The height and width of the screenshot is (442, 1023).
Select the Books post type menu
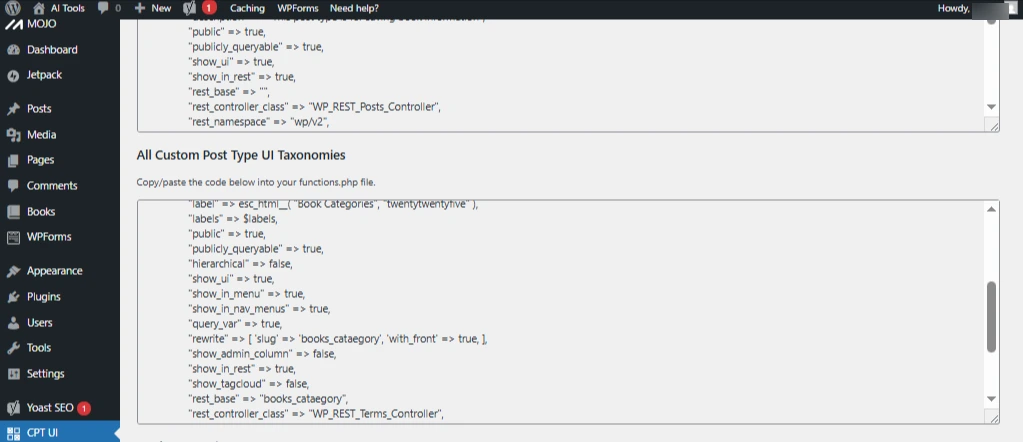coord(41,212)
